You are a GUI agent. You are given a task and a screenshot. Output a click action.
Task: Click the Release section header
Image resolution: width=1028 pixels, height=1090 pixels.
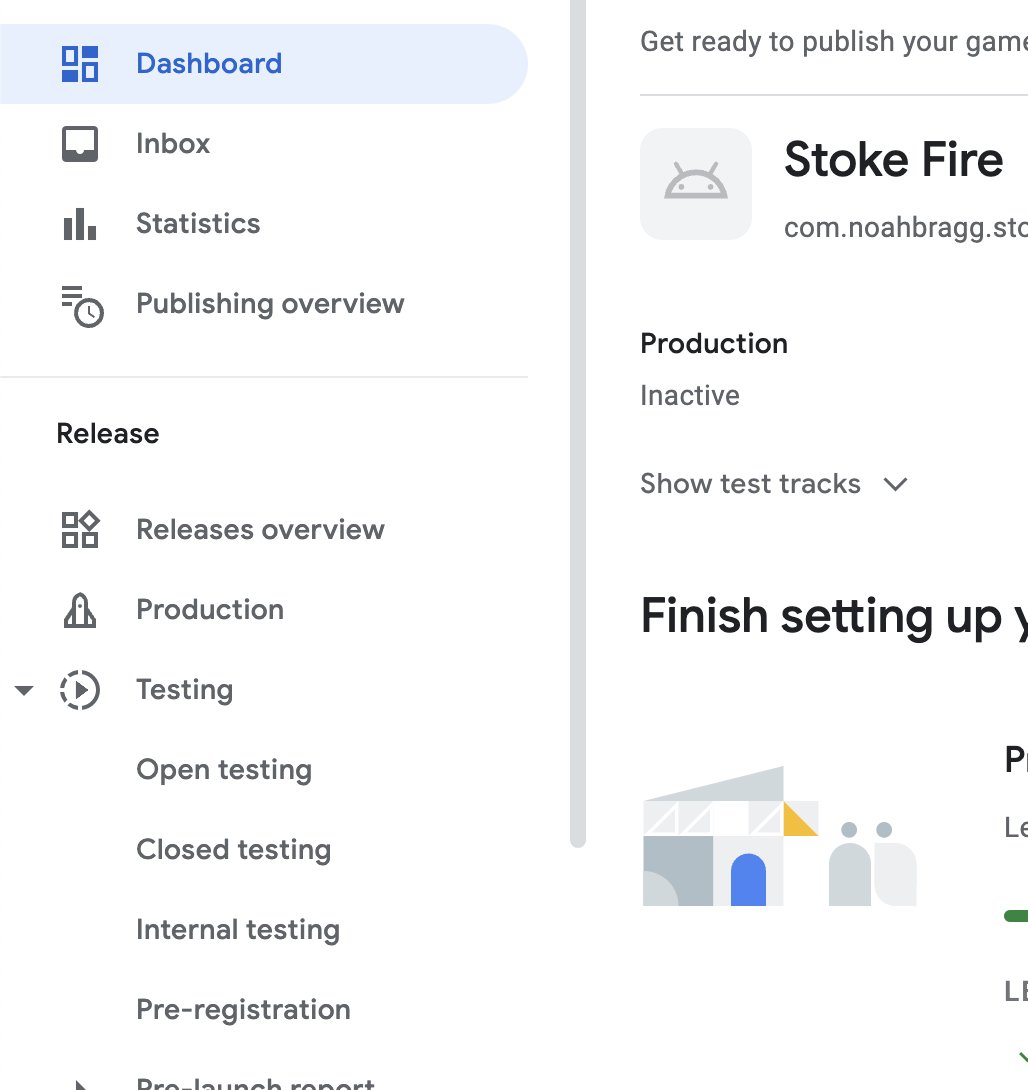click(x=108, y=434)
